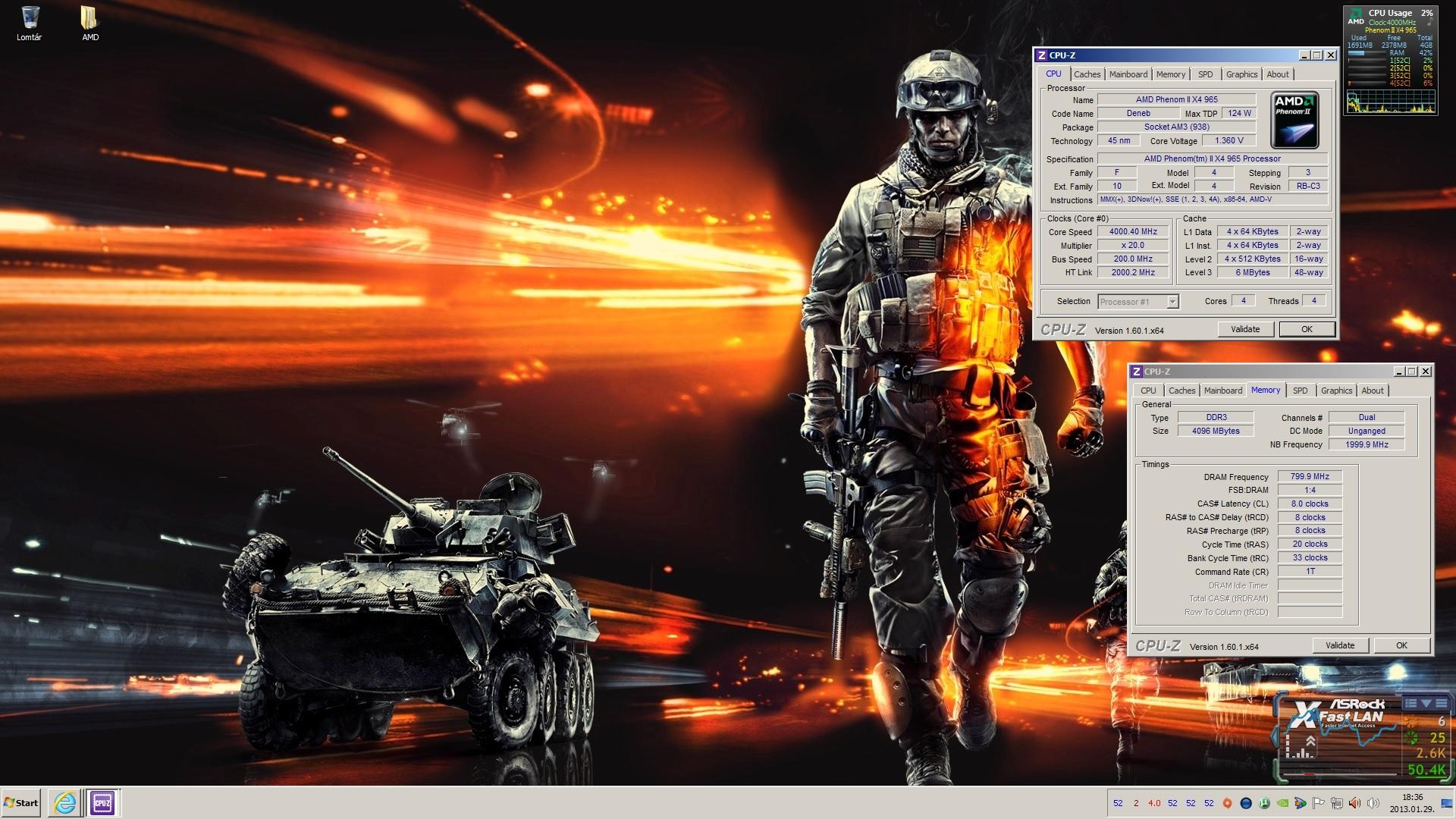
Task: Click the network tray icon
Action: tap(1337, 803)
